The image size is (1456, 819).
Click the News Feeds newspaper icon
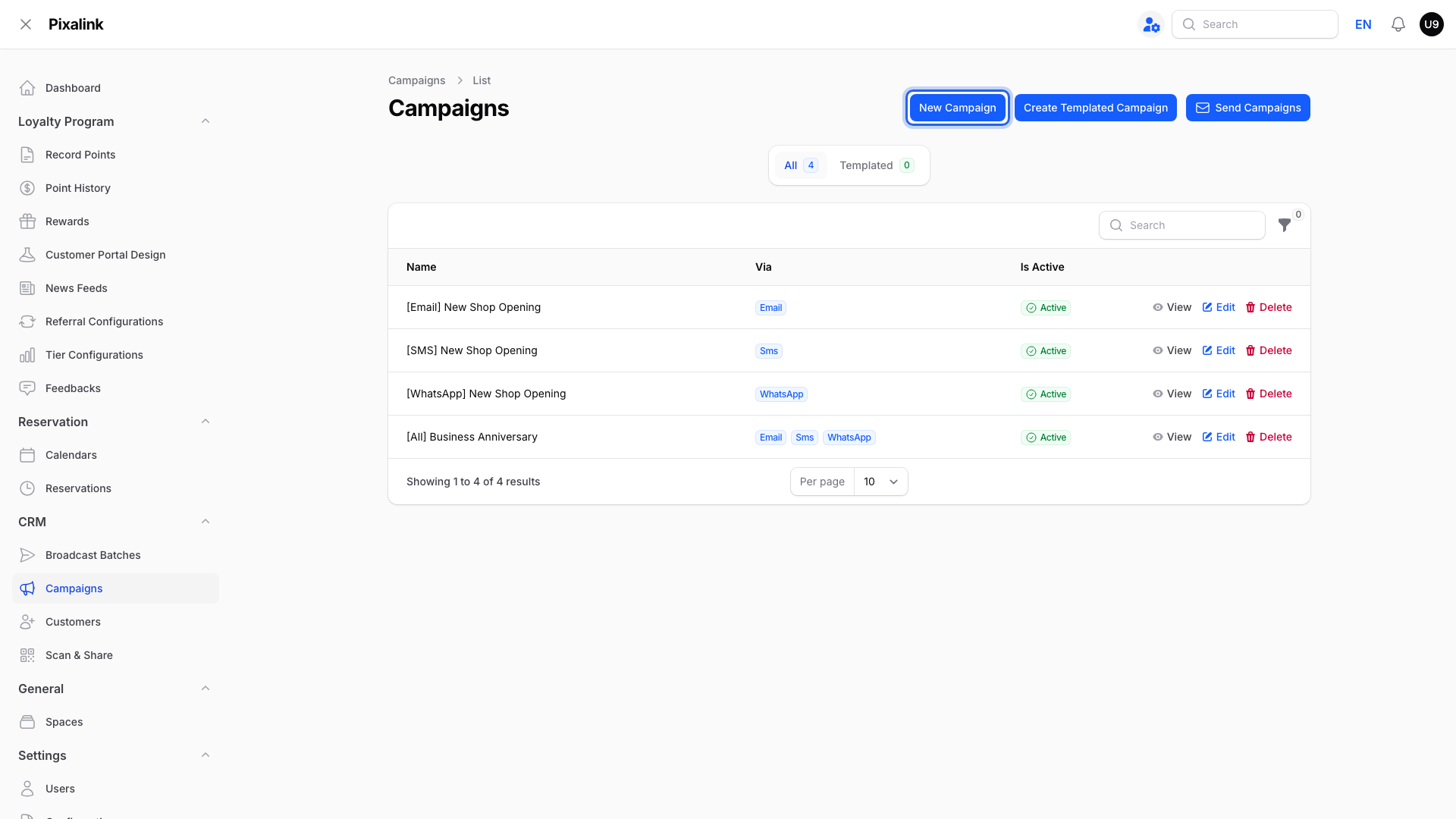tap(27, 288)
